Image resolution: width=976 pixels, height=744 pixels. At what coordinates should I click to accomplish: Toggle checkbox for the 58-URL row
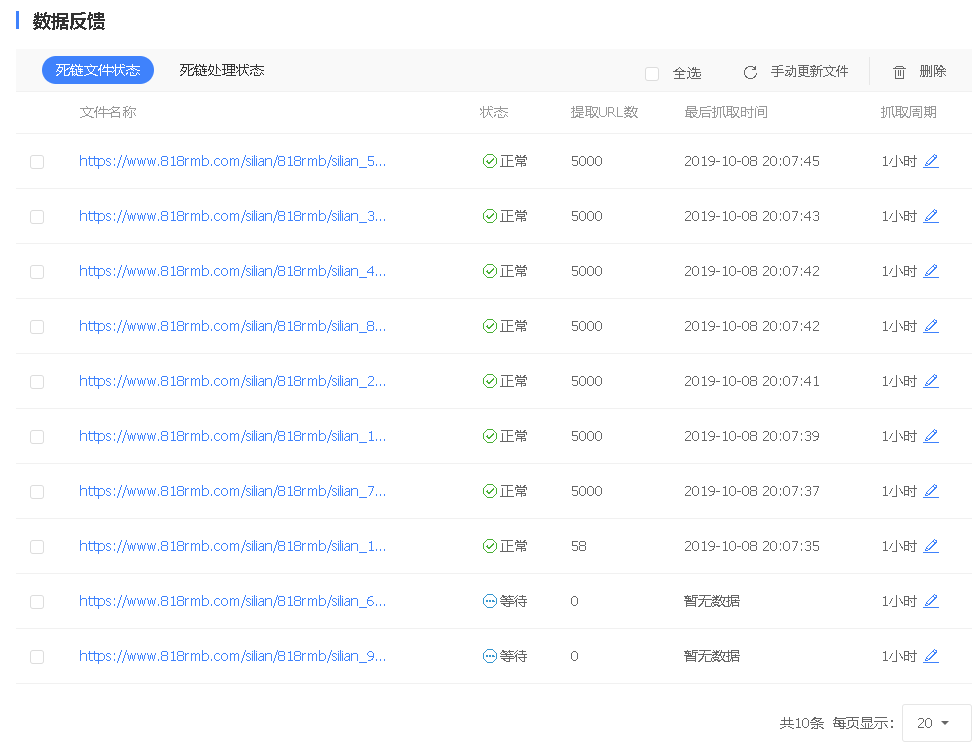click(37, 547)
